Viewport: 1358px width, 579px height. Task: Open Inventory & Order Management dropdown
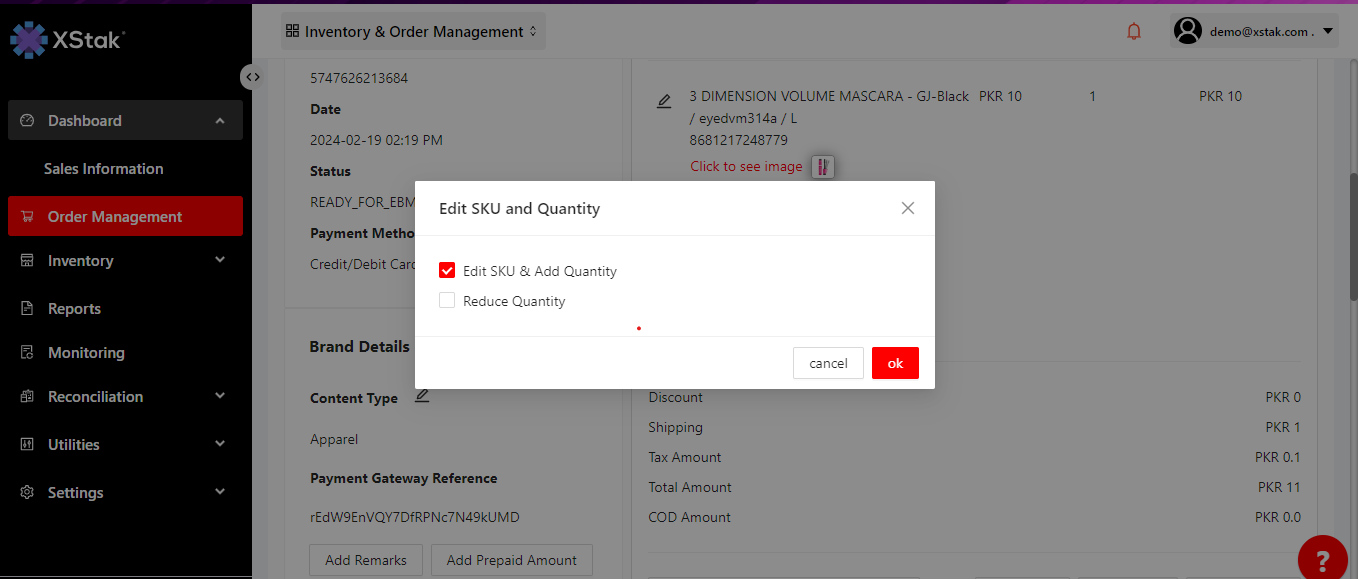pyautogui.click(x=412, y=32)
